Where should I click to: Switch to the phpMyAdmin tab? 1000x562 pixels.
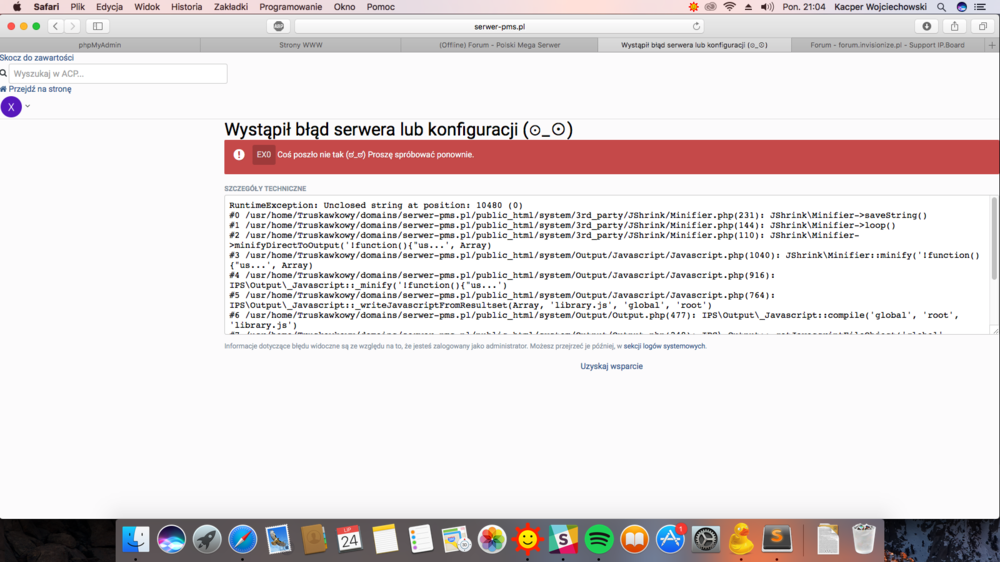99,45
